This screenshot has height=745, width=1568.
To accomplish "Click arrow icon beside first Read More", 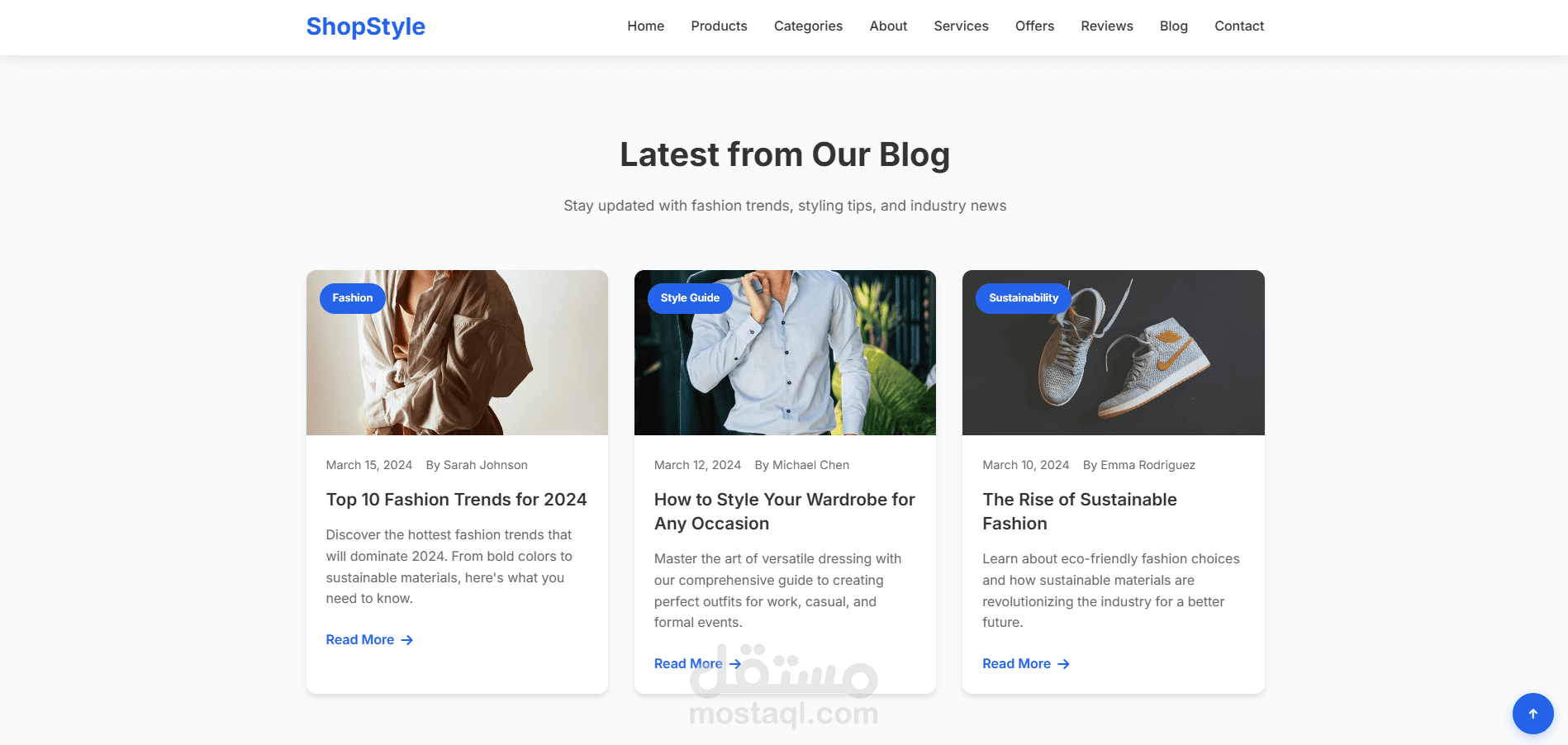I will pyautogui.click(x=406, y=640).
